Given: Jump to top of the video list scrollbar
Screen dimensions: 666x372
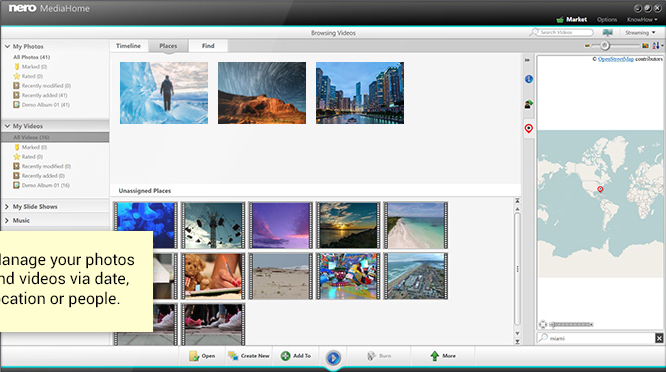Looking at the screenshot, I should coord(517,200).
